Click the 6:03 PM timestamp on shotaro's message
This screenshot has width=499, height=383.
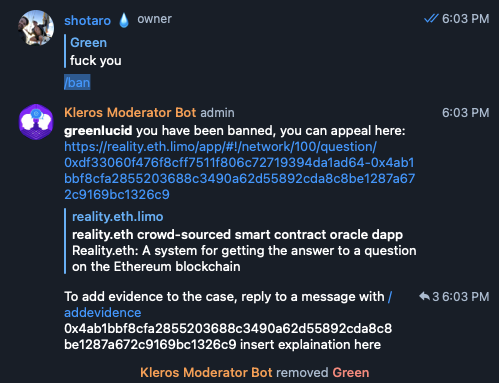point(466,19)
